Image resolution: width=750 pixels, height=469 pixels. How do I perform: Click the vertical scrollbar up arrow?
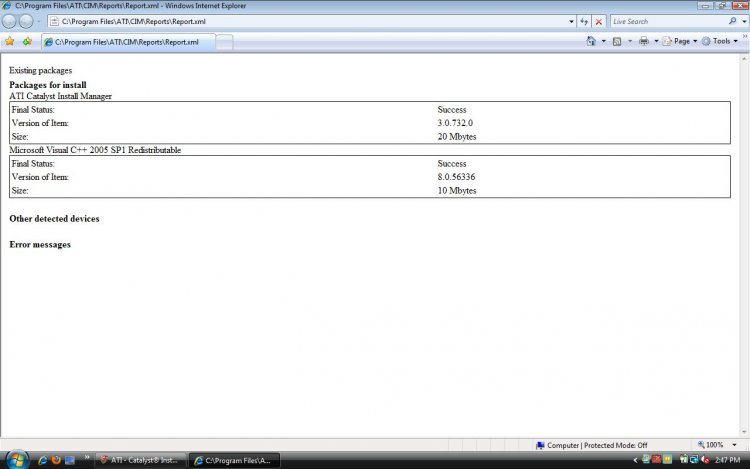click(744, 58)
